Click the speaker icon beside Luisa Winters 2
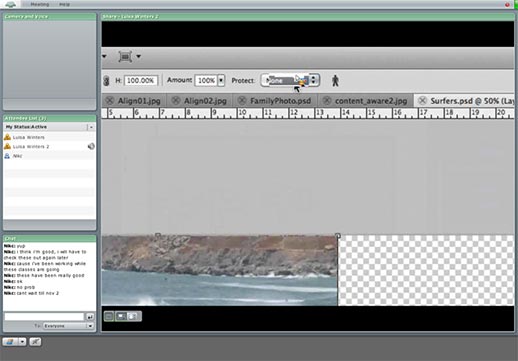518x361 pixels. [x=91, y=146]
